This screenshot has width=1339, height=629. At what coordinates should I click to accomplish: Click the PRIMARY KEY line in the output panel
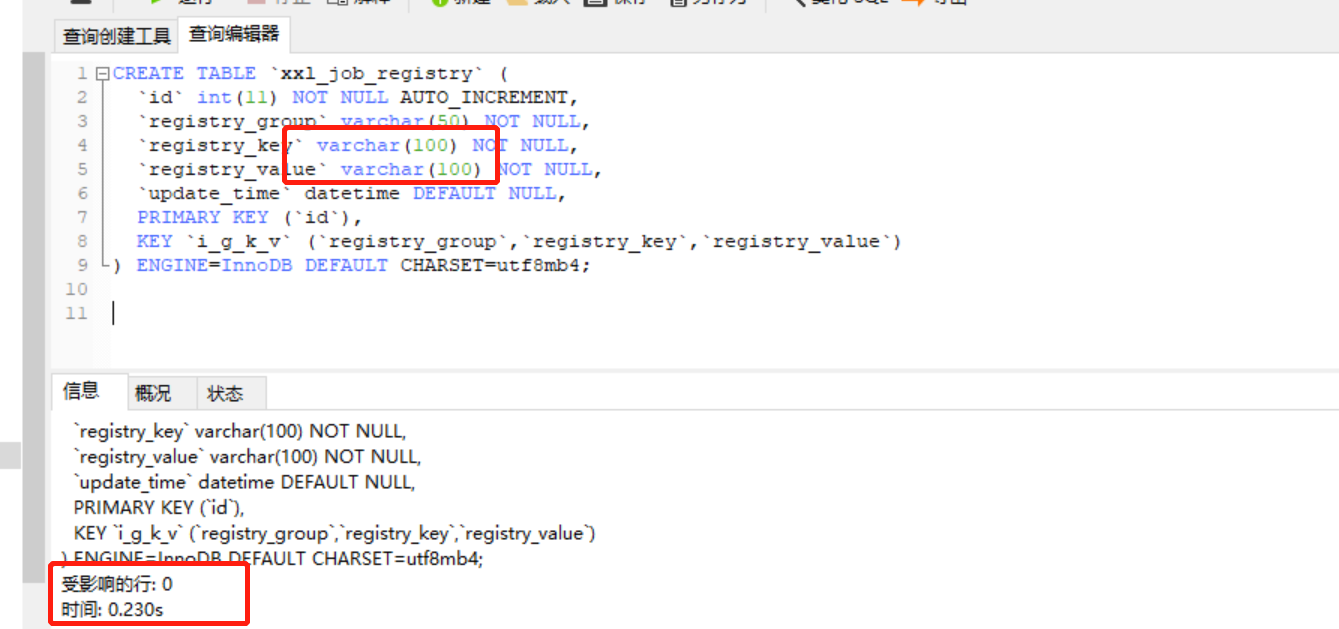click(x=159, y=507)
